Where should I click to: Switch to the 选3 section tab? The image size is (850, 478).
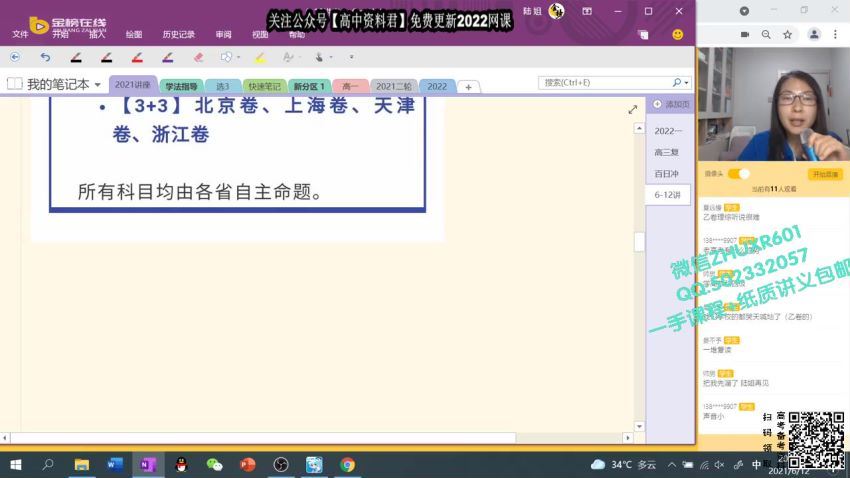tap(223, 86)
